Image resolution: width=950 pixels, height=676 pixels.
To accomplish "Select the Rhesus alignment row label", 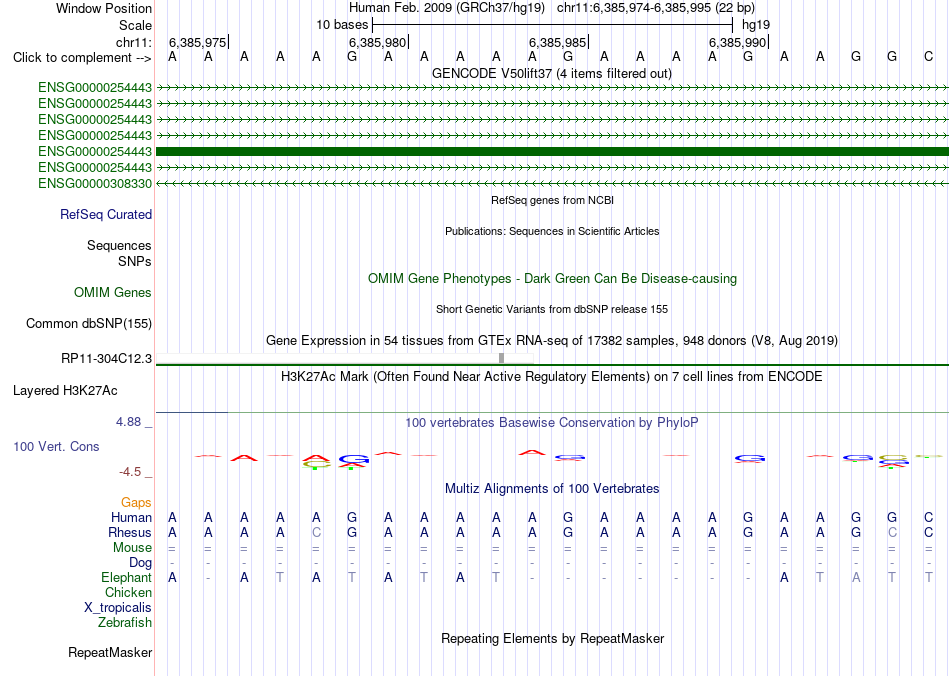I will pyautogui.click(x=130, y=532).
